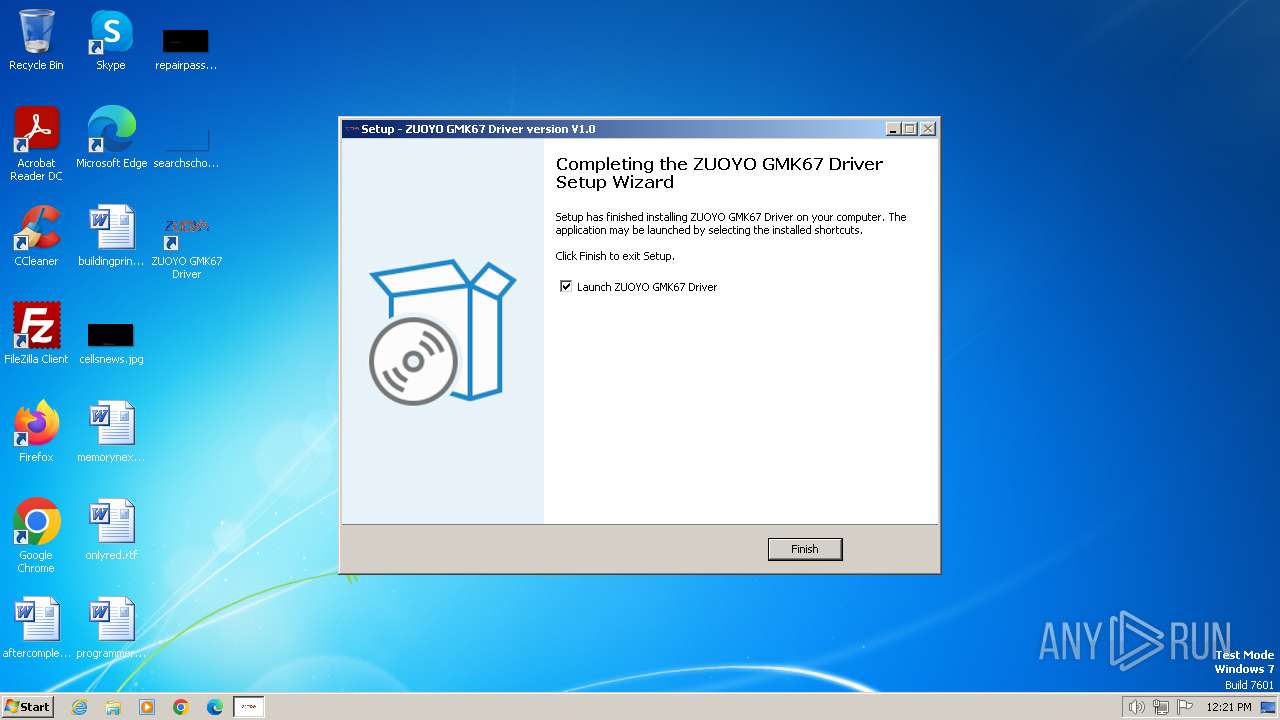Select the searchscho desktop file

pos(186,148)
